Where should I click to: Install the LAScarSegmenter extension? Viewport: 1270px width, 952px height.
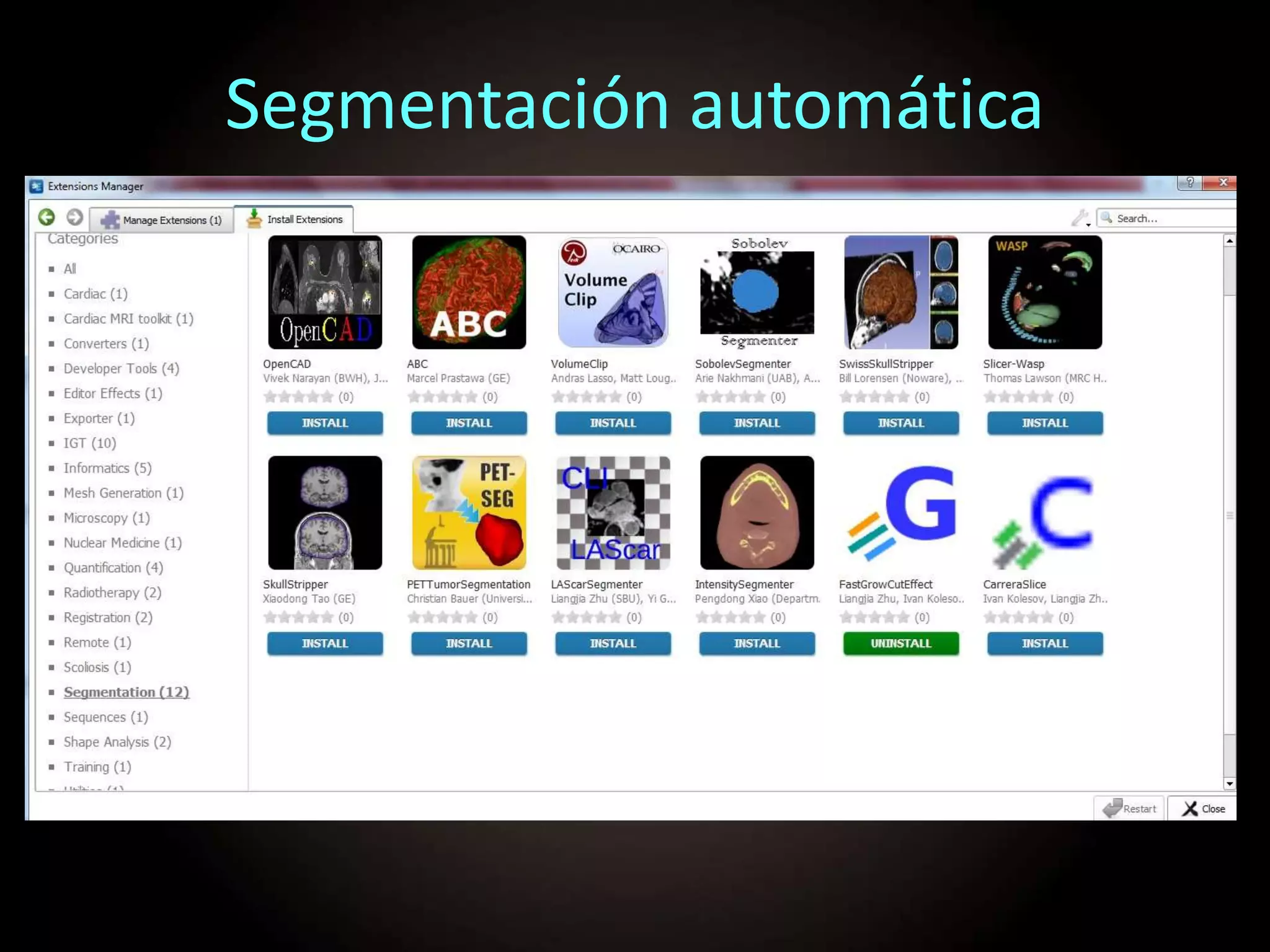(x=613, y=643)
